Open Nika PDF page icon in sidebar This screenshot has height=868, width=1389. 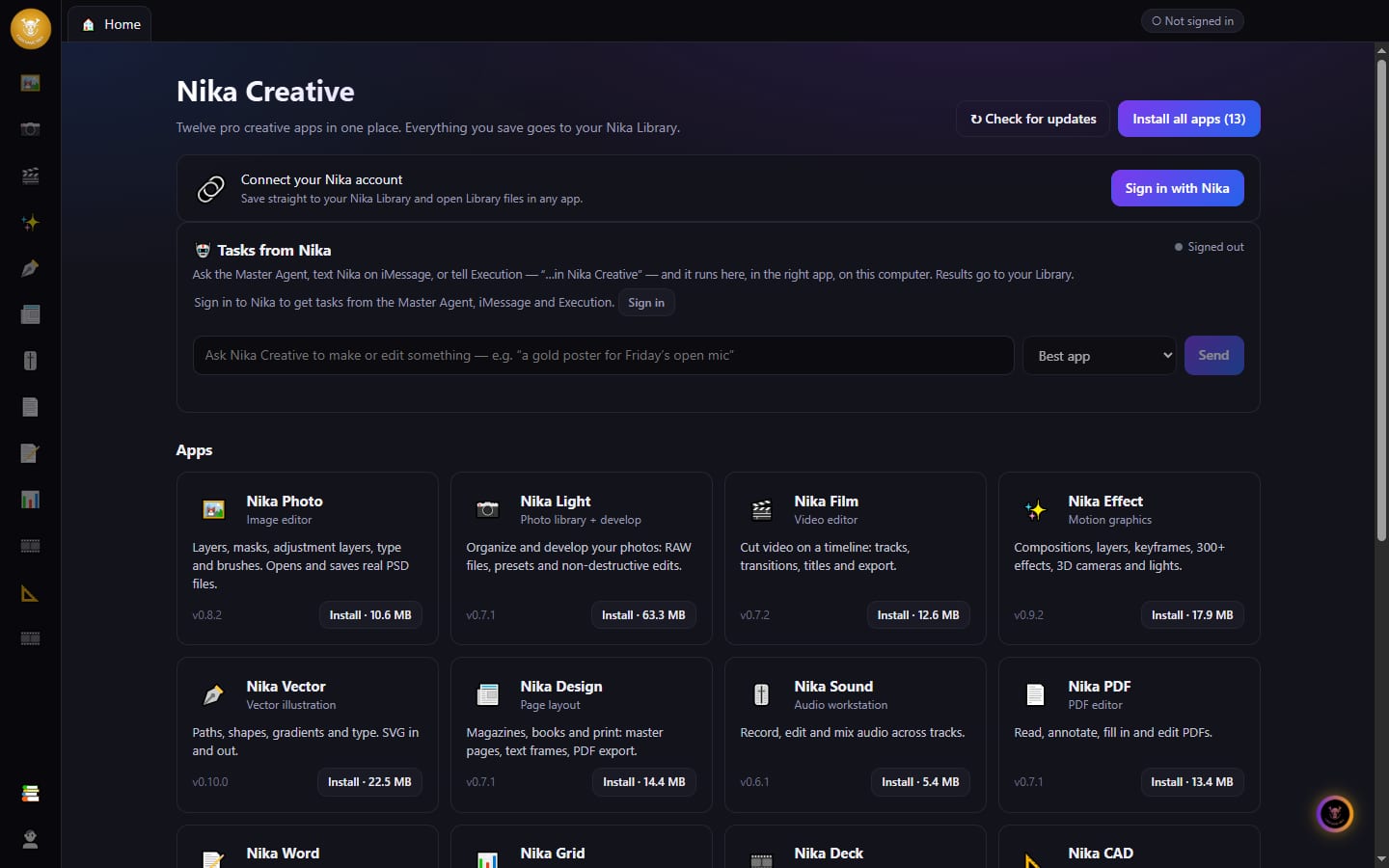tap(30, 407)
